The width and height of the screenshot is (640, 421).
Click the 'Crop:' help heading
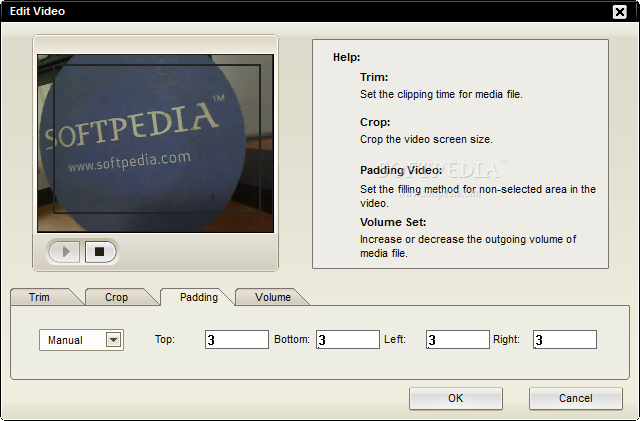[x=375, y=122]
